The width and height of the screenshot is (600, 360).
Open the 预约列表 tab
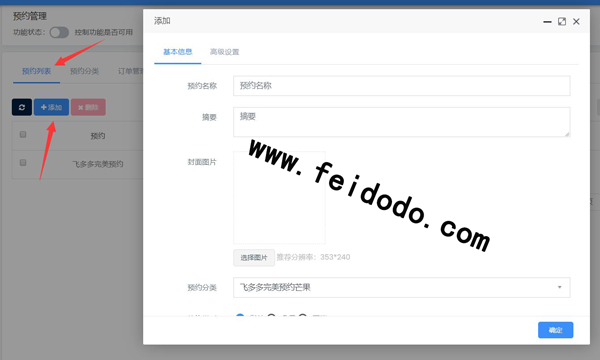coord(36,71)
